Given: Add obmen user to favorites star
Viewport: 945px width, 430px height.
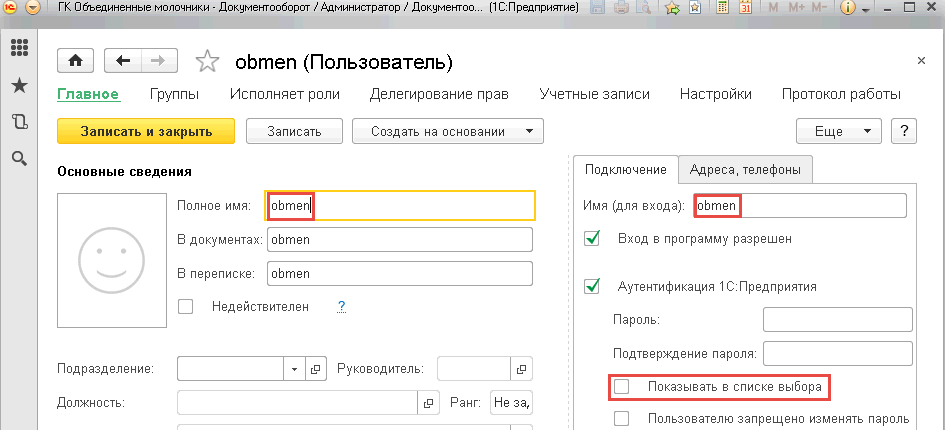Looking at the screenshot, I should click(207, 61).
